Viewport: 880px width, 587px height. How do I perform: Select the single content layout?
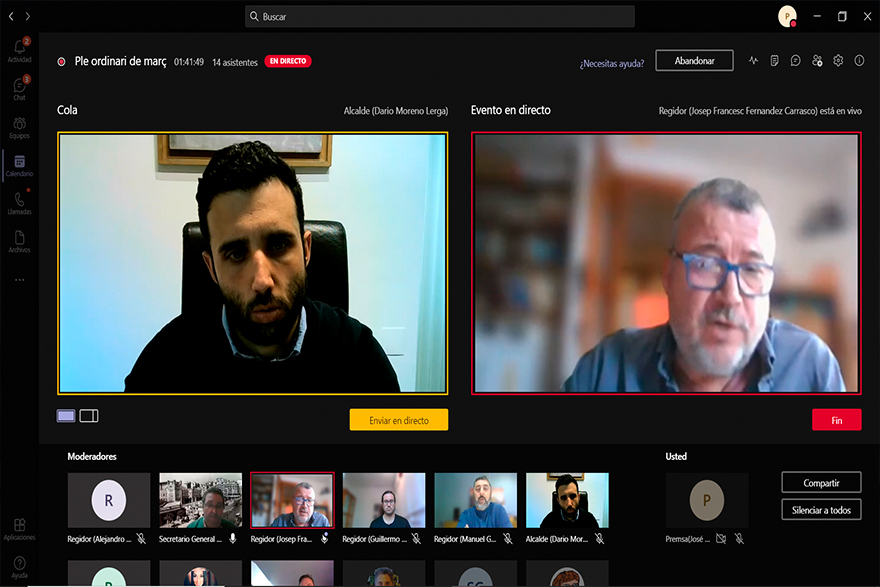[66, 415]
